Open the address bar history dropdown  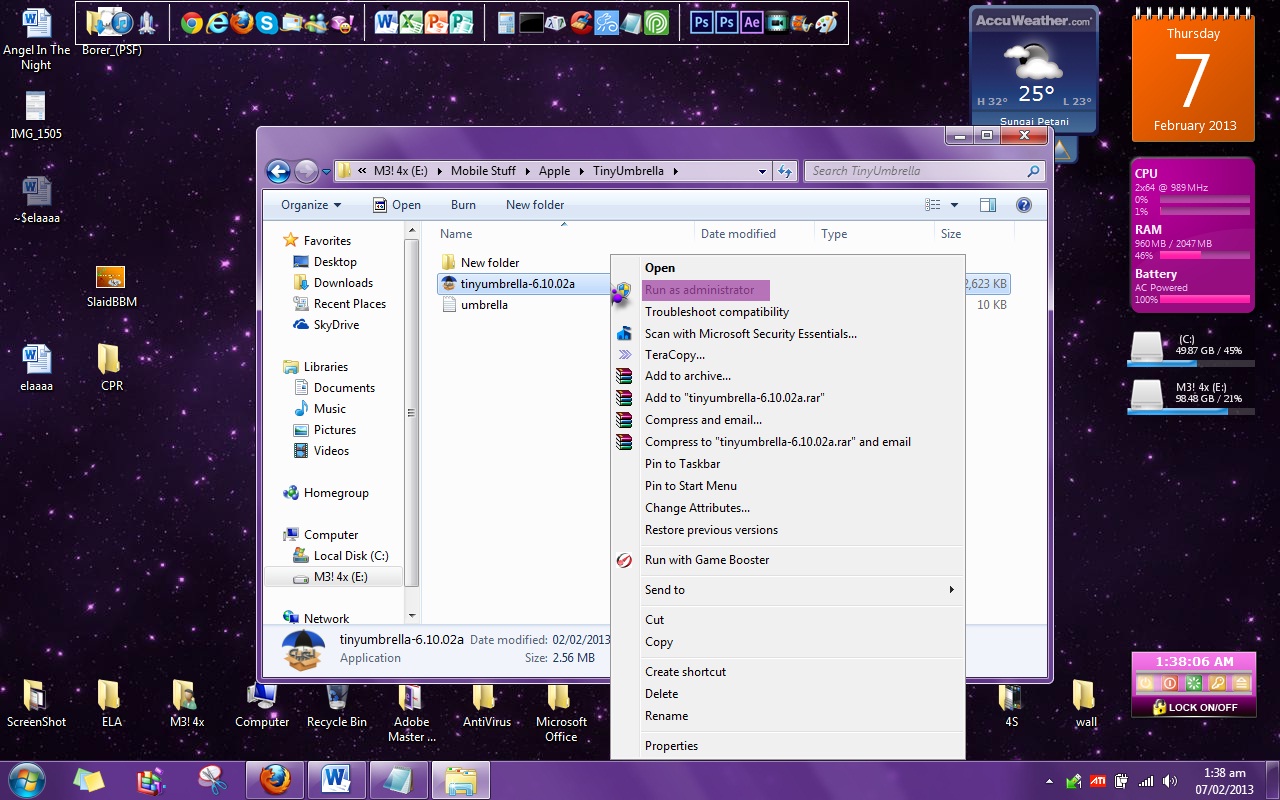pyautogui.click(x=762, y=171)
